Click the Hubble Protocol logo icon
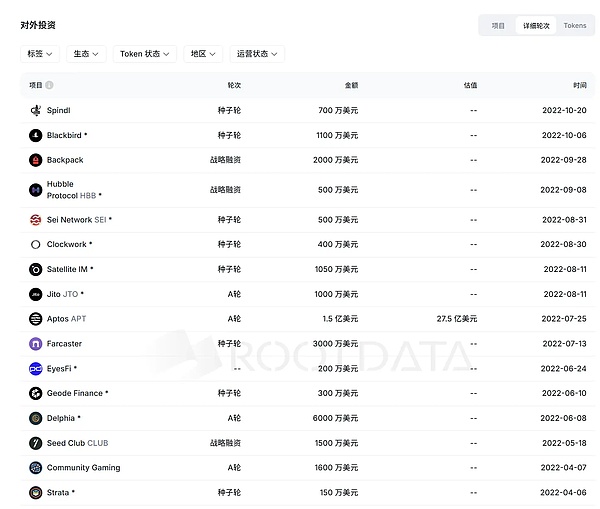The image size is (600, 509). pyautogui.click(x=36, y=190)
